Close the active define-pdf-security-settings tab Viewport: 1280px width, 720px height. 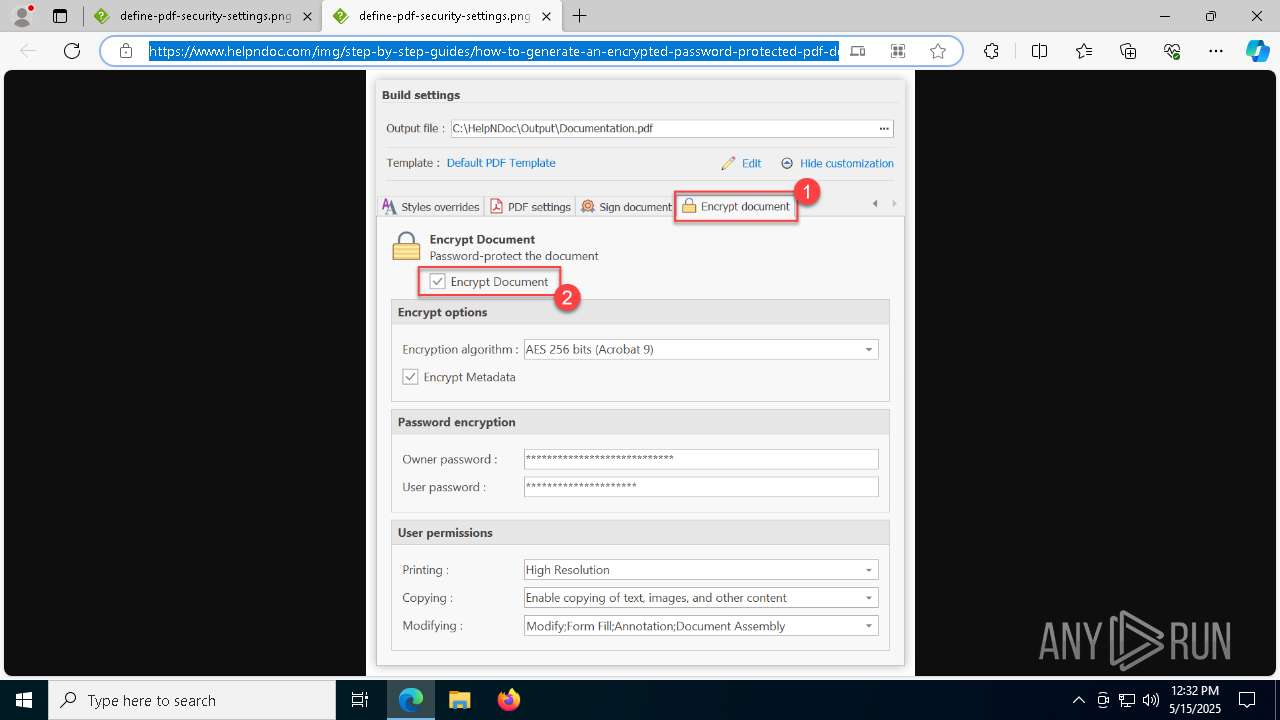(547, 16)
